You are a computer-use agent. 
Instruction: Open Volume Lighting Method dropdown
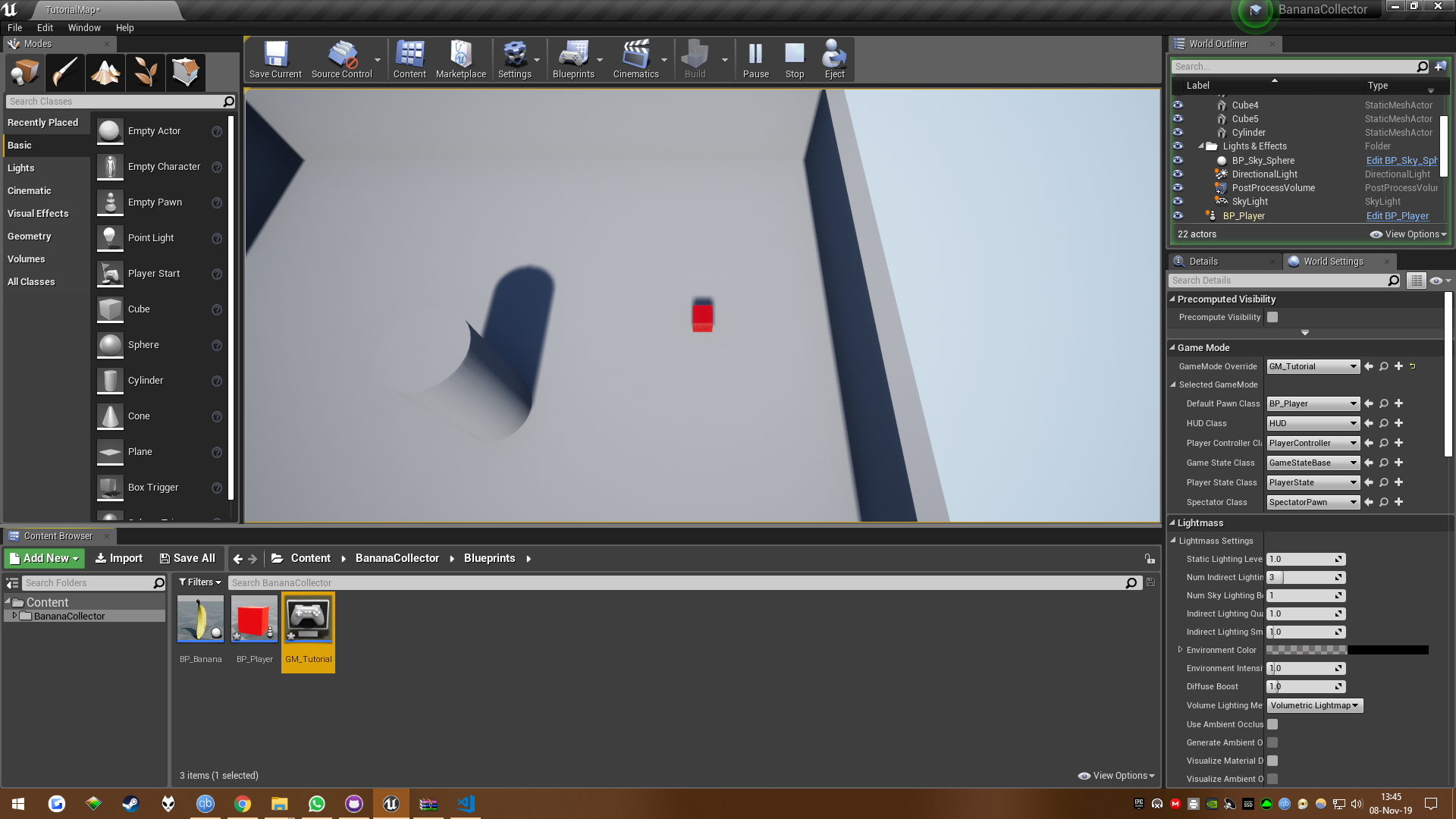pos(1315,705)
